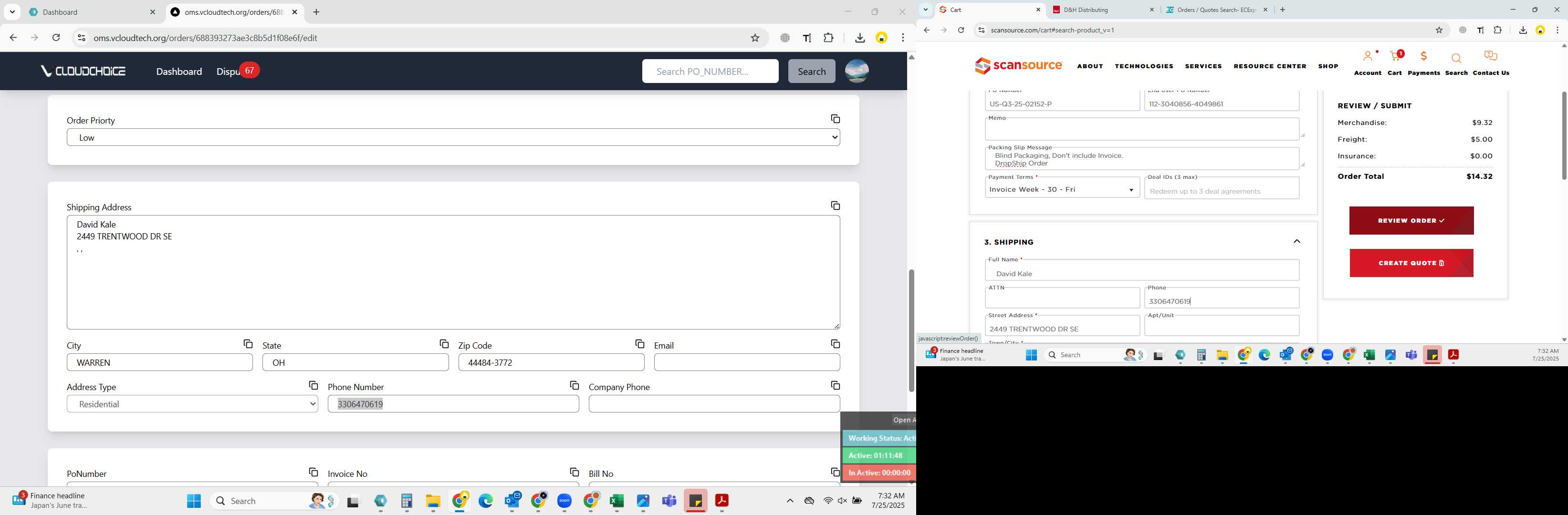The height and width of the screenshot is (515, 1568).
Task: Open Excel from the bottom taskbar
Action: [616, 500]
